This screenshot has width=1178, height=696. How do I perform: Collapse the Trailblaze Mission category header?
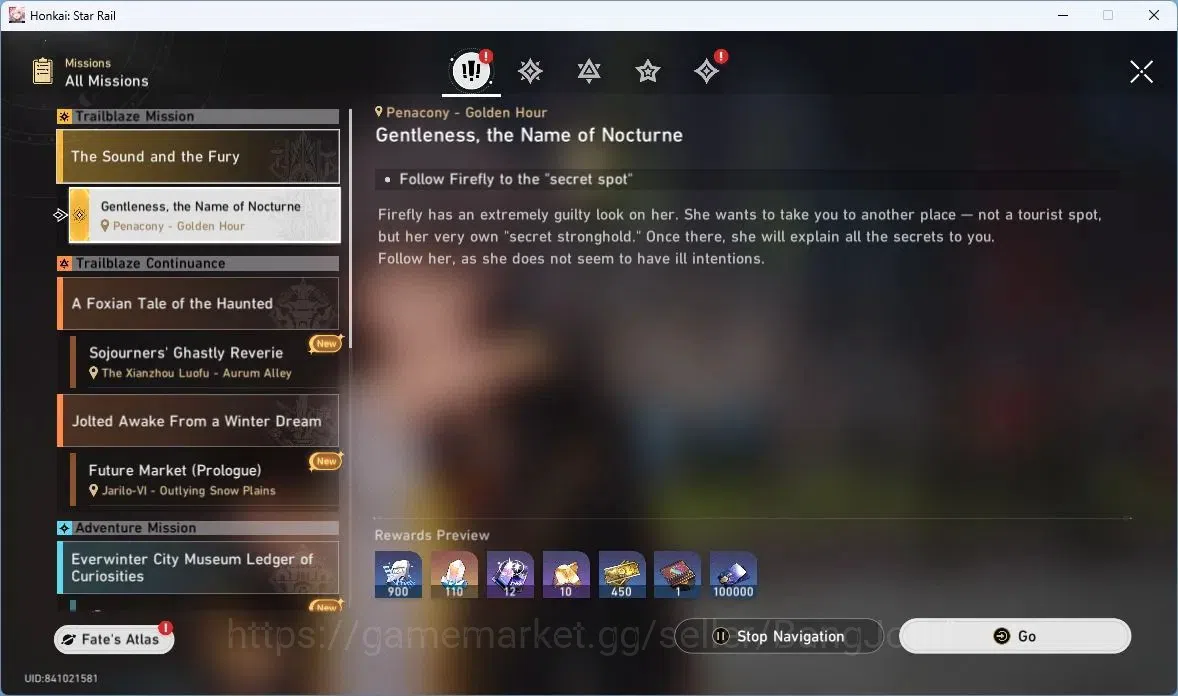[198, 117]
